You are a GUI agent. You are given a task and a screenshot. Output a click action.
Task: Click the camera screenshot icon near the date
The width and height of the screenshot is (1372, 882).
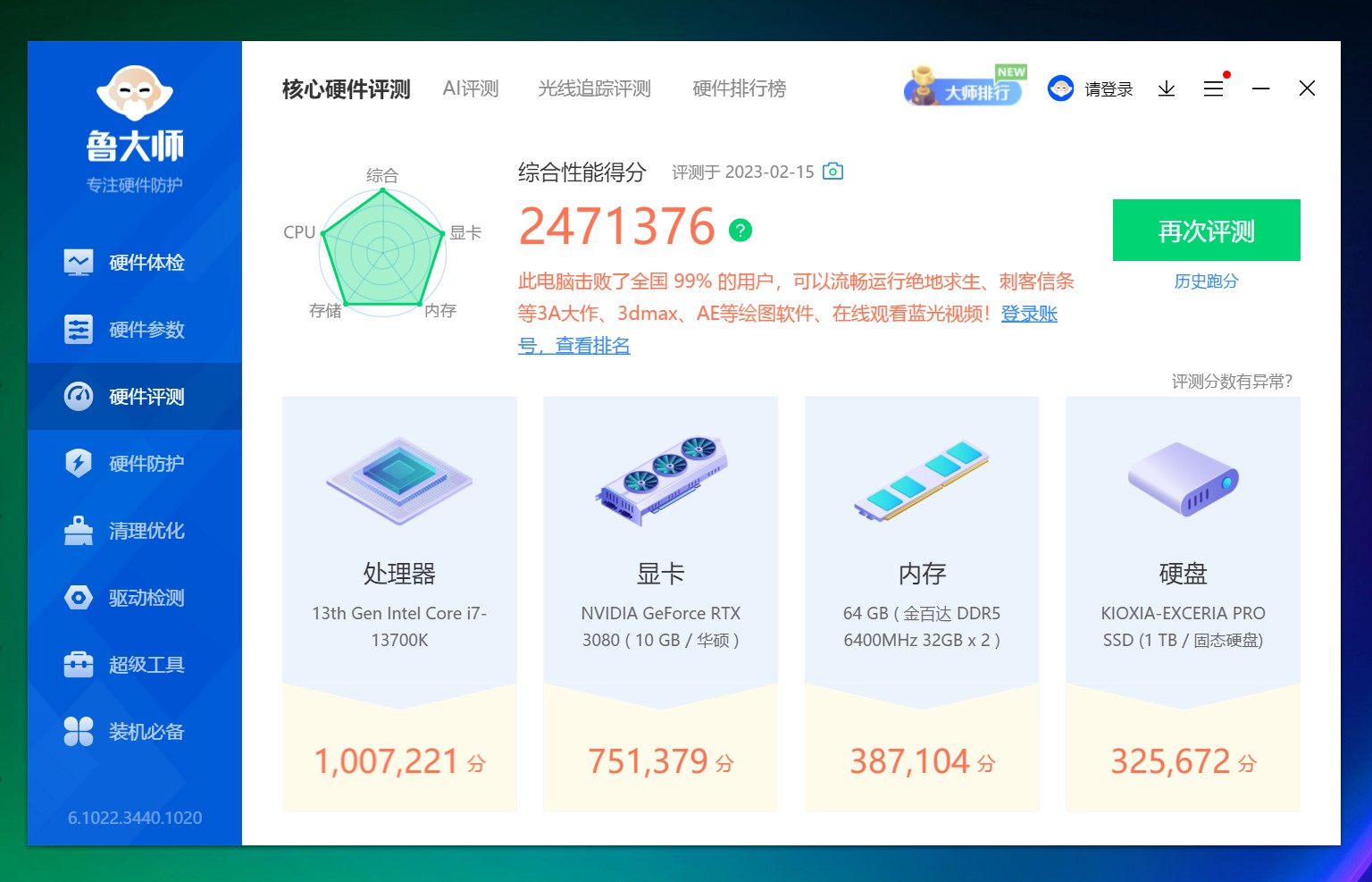(832, 171)
